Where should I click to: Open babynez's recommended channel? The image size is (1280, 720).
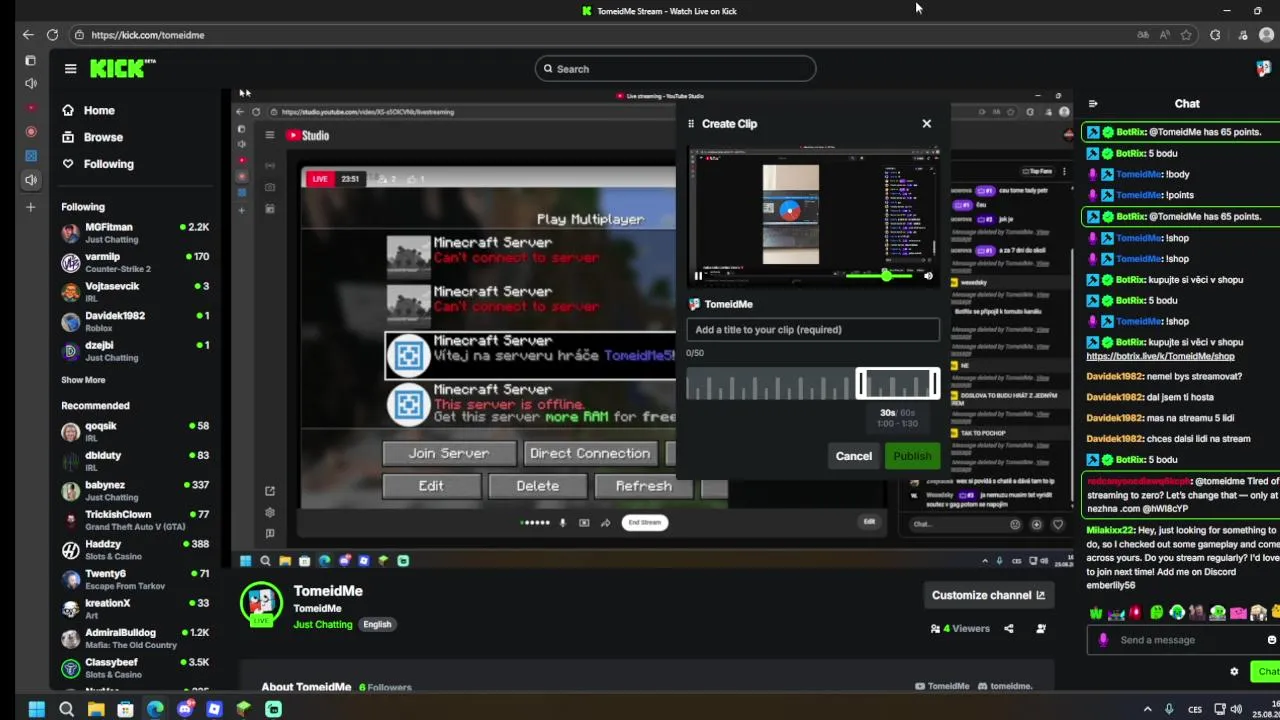[x=135, y=491]
